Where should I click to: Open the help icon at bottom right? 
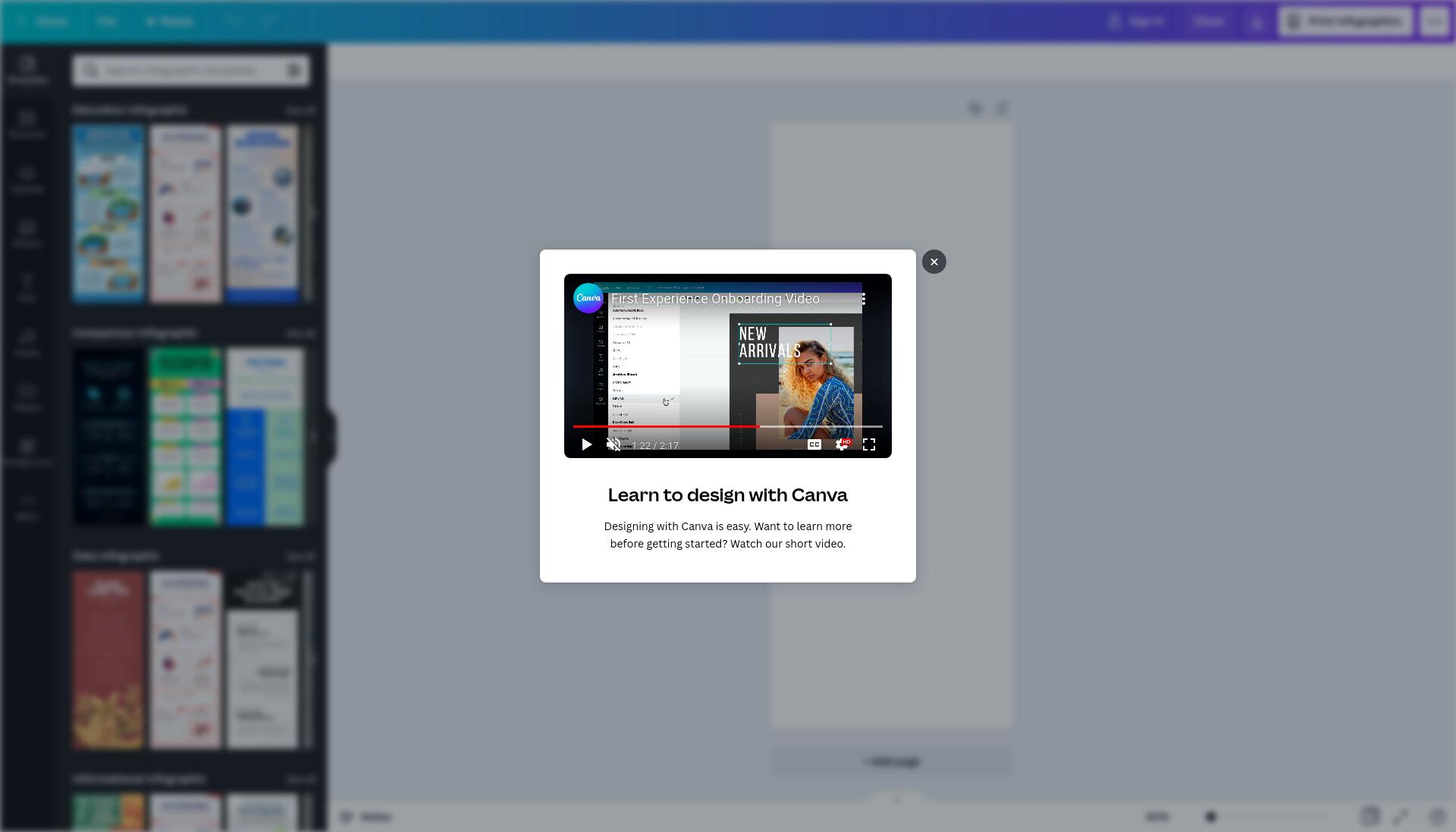[x=1437, y=817]
